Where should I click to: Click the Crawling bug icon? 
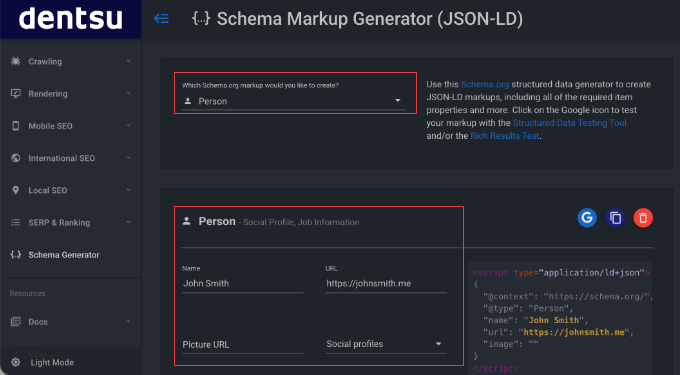tap(16, 62)
